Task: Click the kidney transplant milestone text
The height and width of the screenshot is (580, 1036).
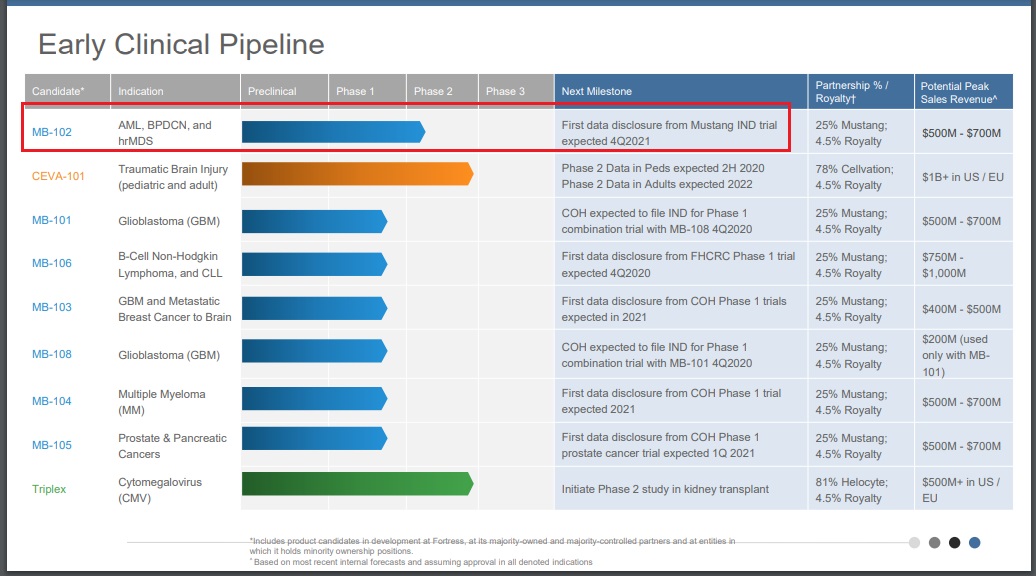Action: click(665, 489)
